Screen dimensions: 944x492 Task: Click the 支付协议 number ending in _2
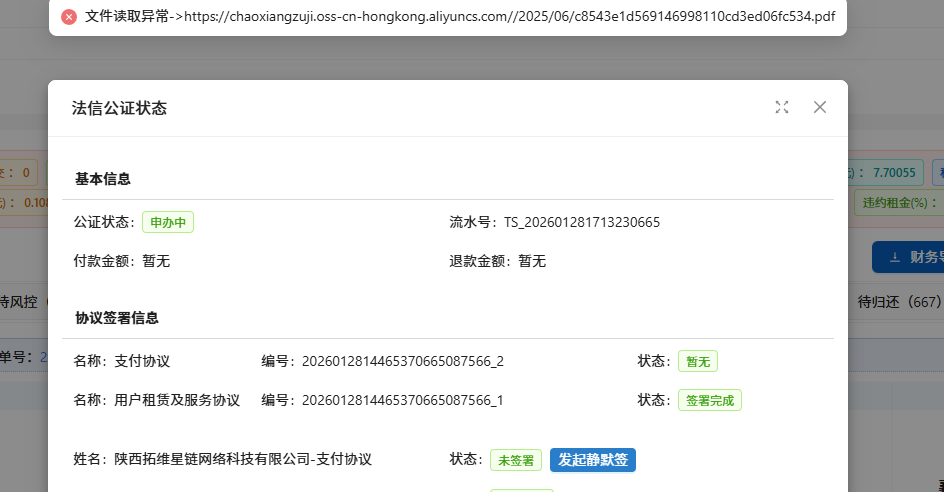pos(402,361)
